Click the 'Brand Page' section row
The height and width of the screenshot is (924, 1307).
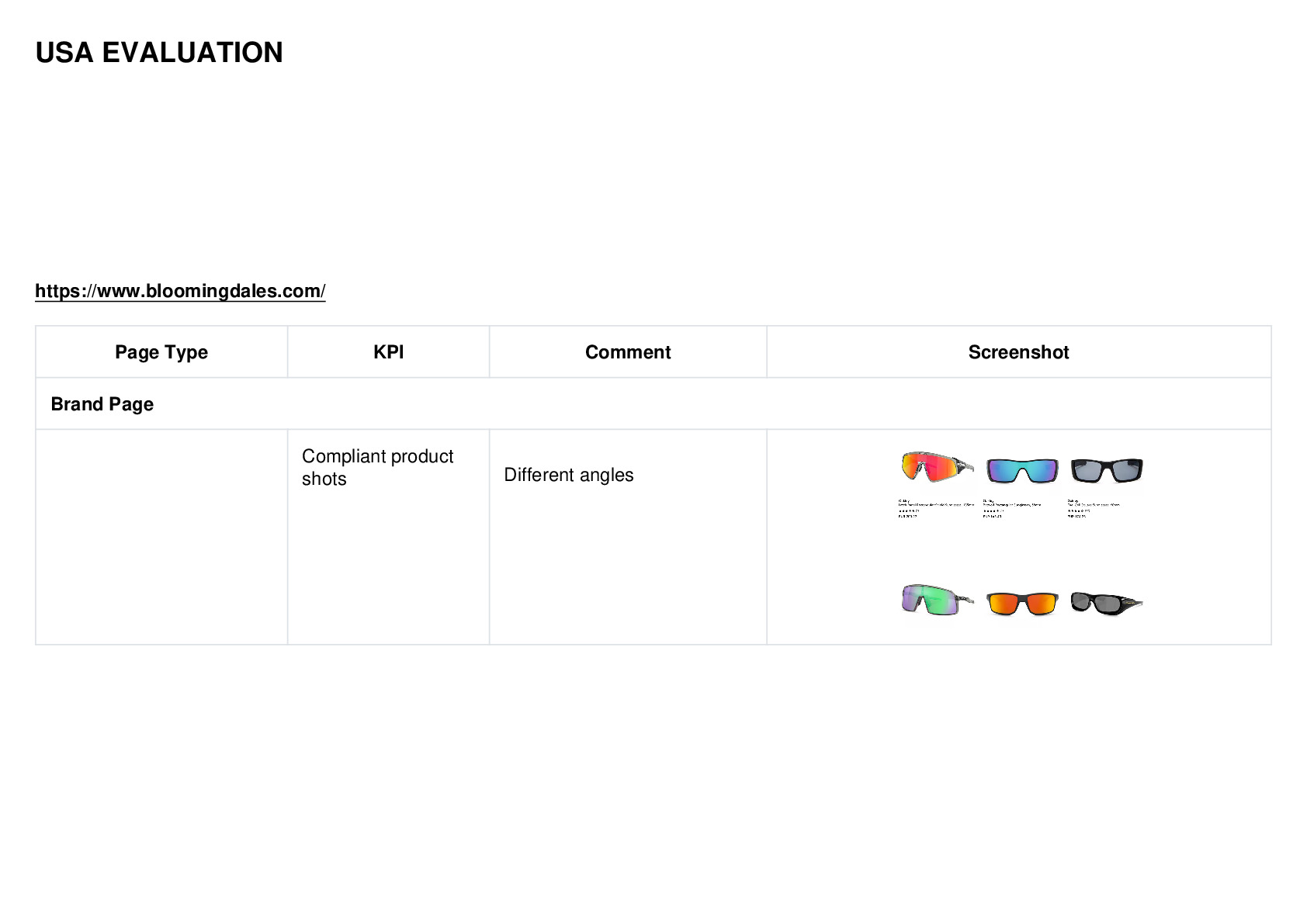click(x=653, y=404)
